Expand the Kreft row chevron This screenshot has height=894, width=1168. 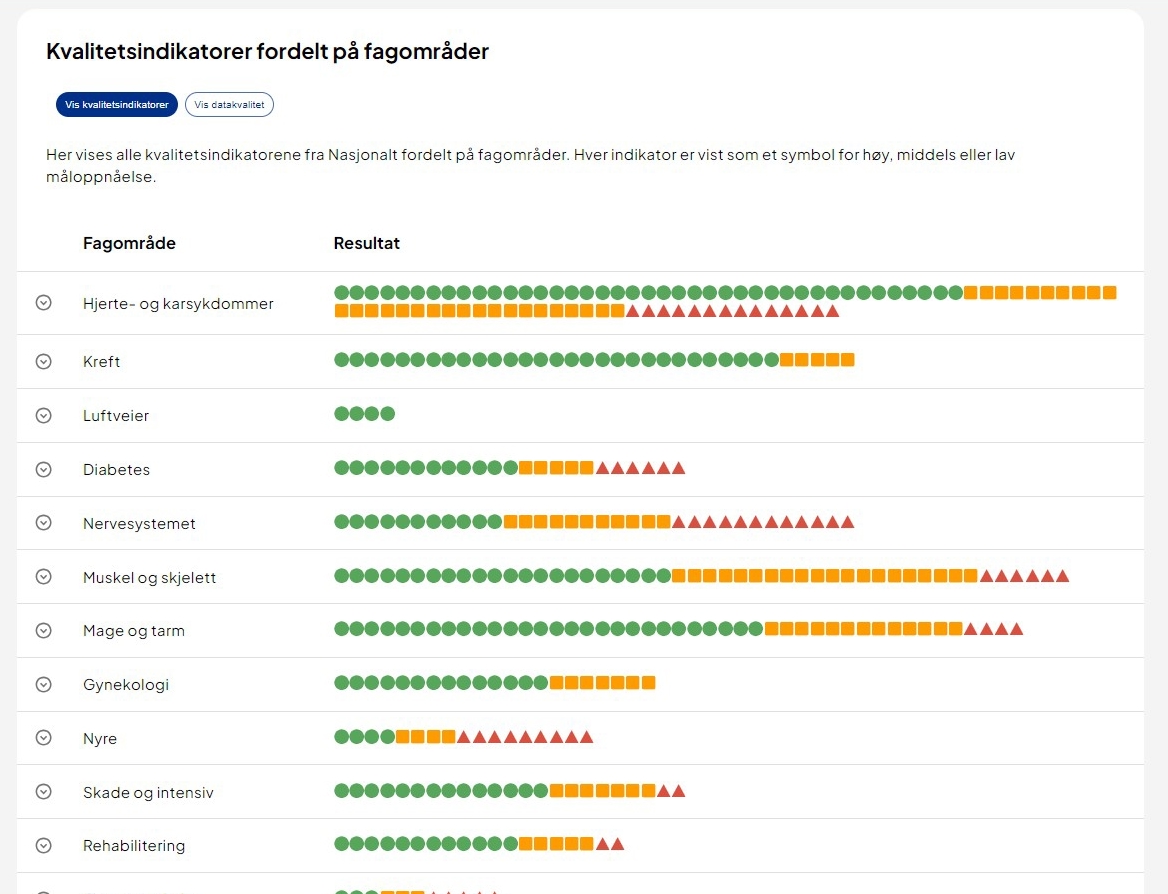click(43, 361)
